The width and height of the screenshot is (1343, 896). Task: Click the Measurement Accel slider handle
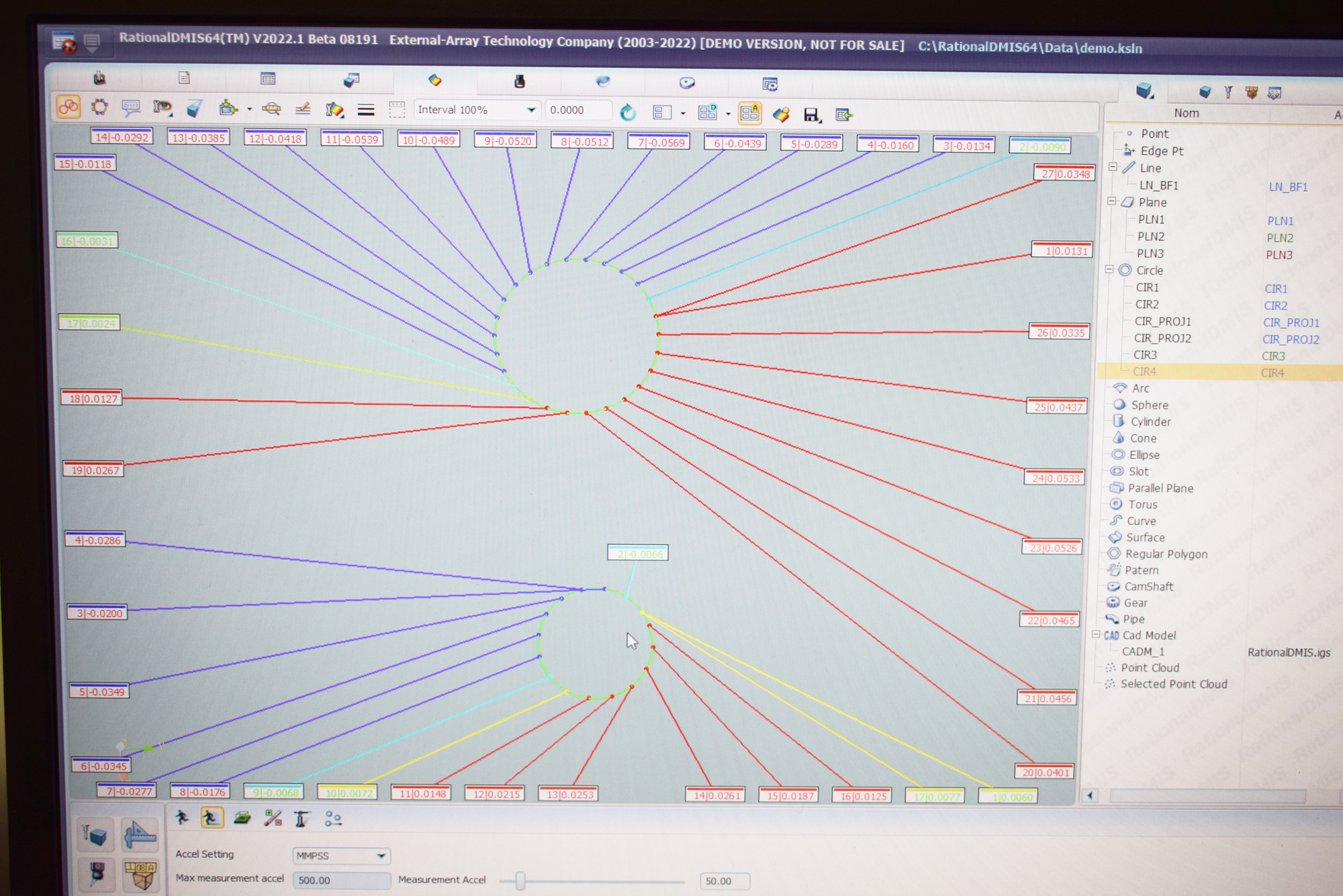point(520,881)
